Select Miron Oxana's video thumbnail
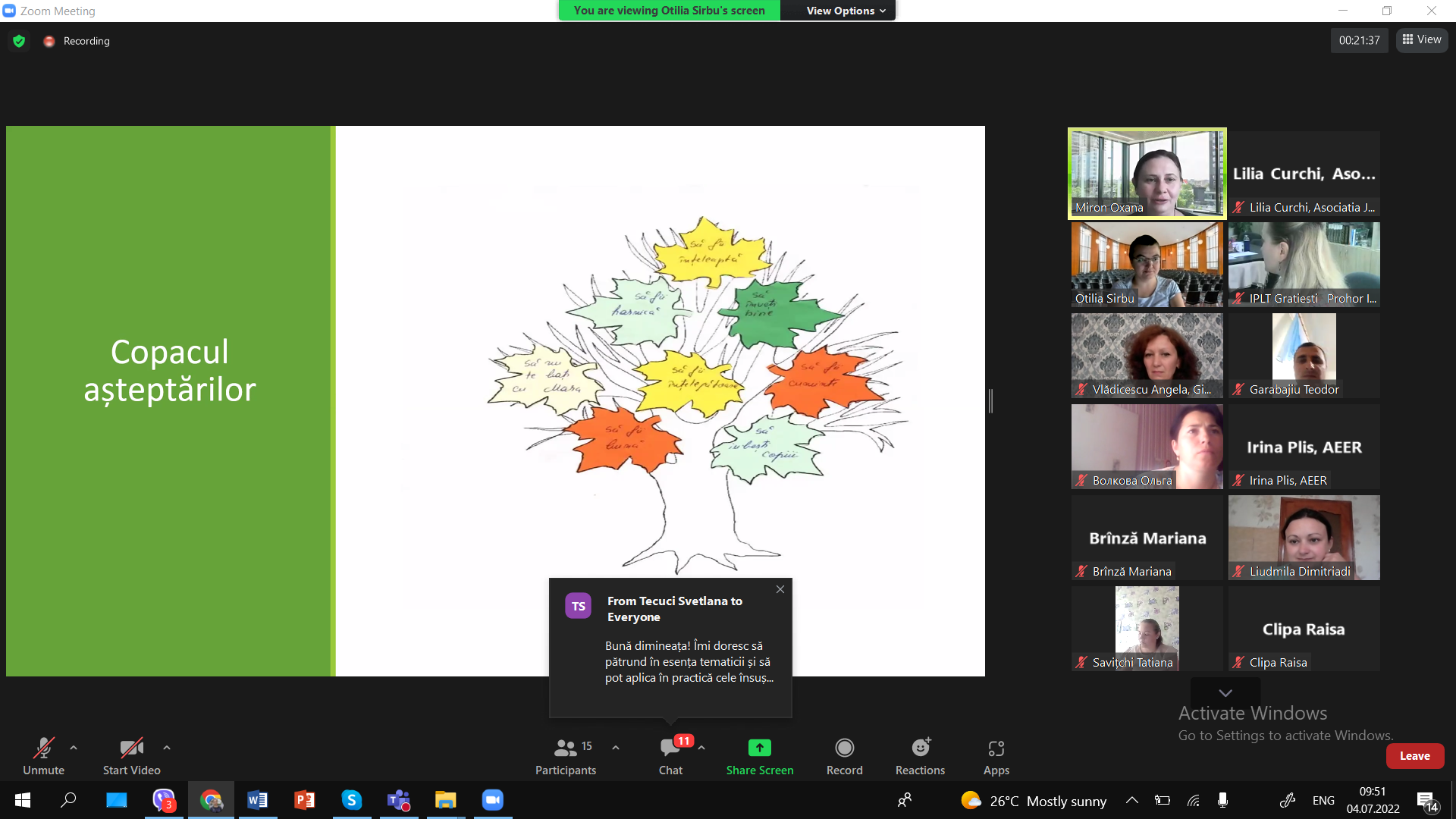The image size is (1456, 819). 1147,174
